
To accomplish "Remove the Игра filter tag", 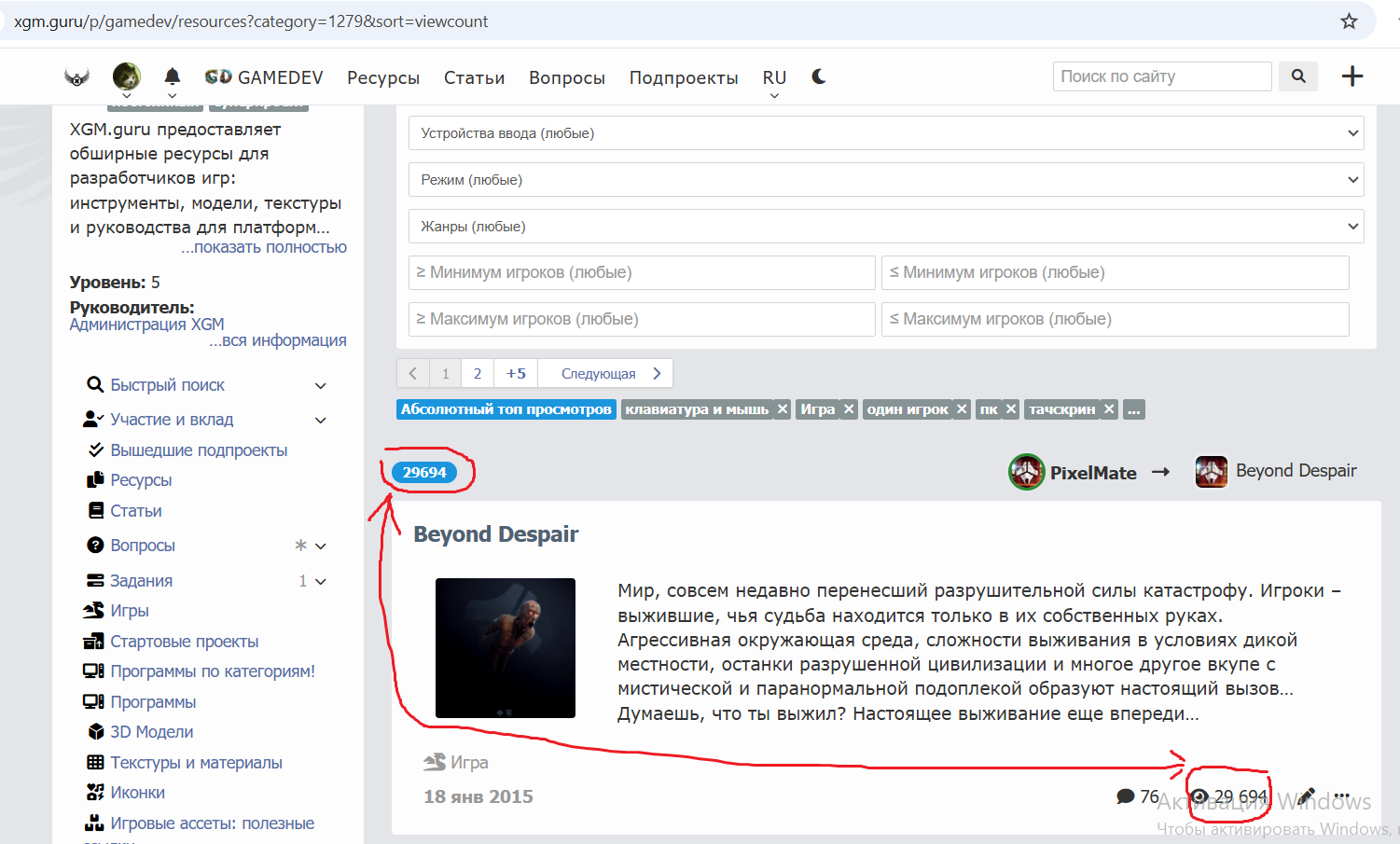I will [x=849, y=409].
